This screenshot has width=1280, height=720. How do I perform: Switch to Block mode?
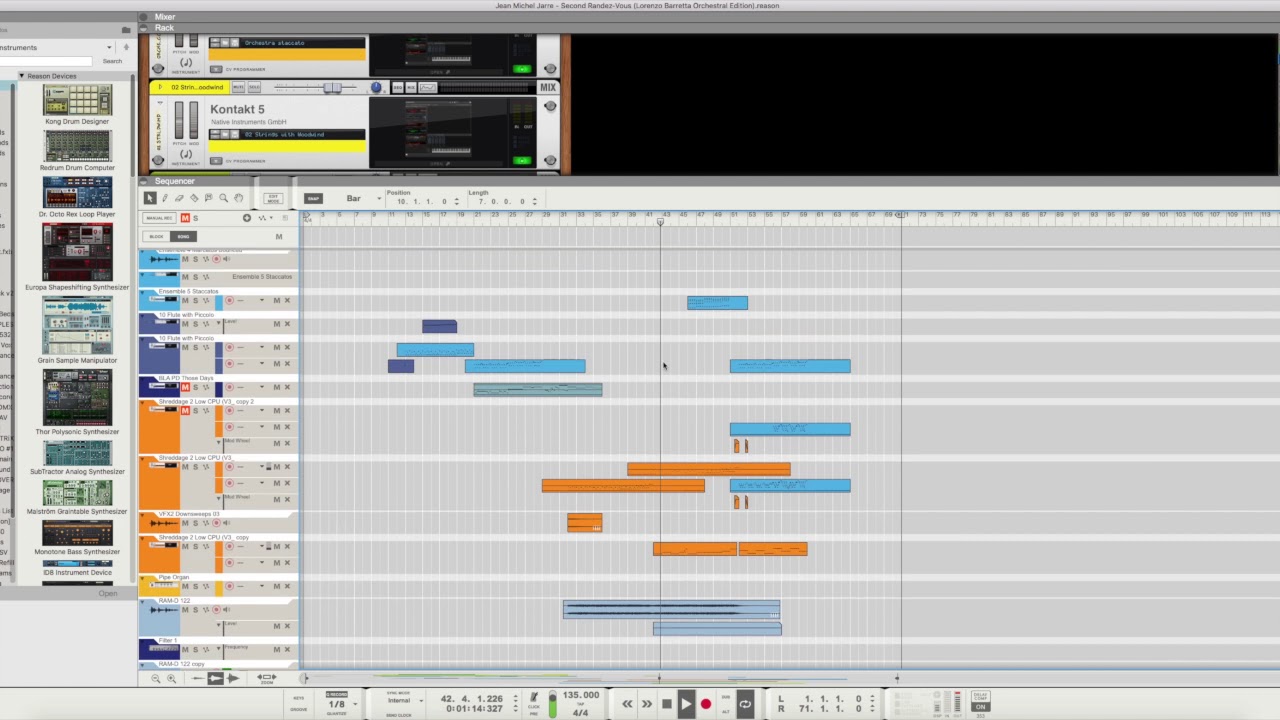pos(156,237)
